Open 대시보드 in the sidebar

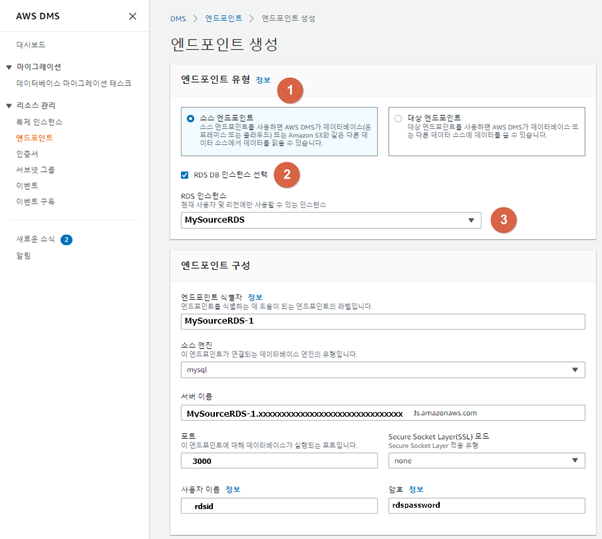click(31, 45)
